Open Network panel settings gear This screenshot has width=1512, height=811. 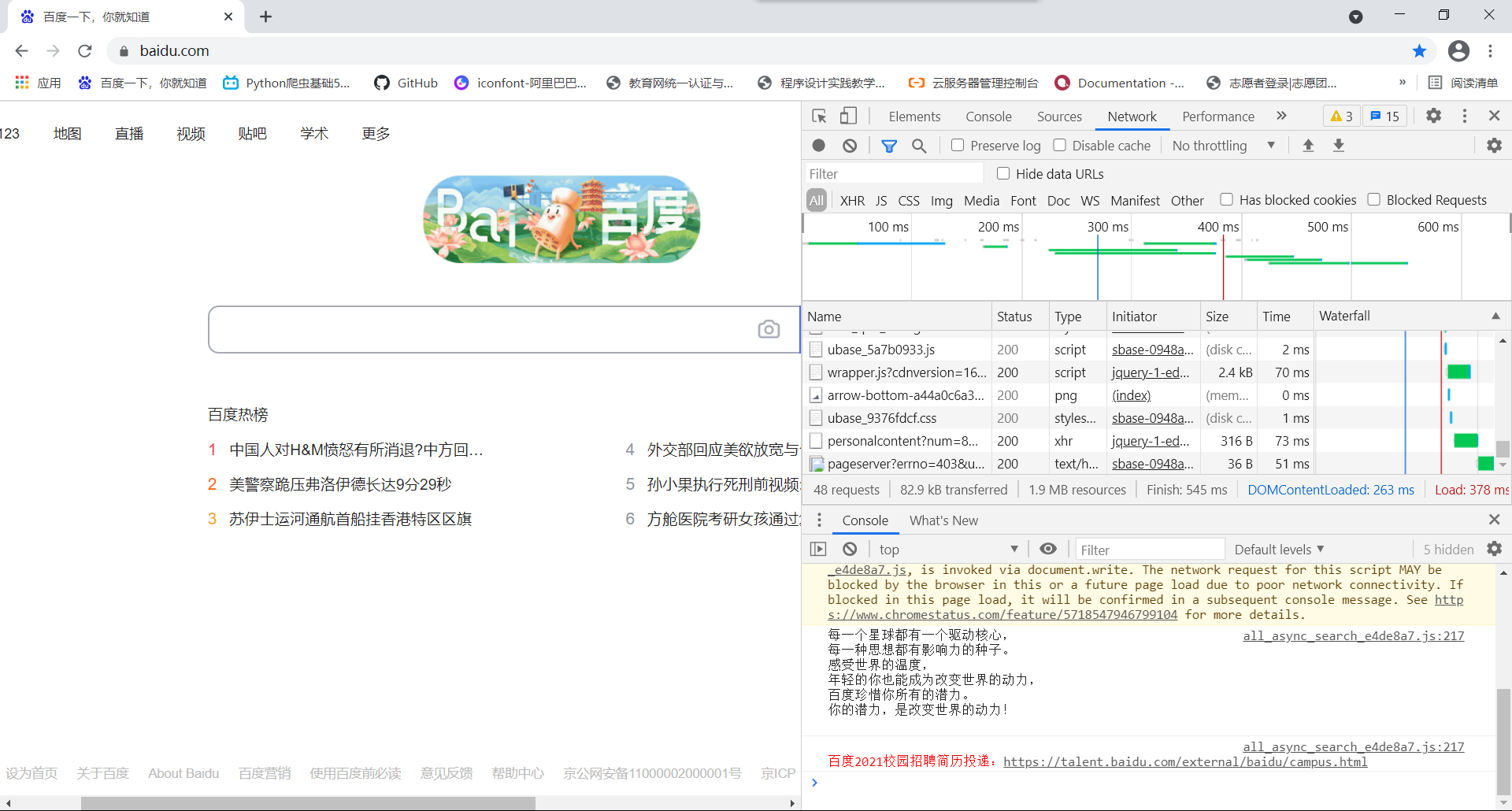pos(1494,146)
